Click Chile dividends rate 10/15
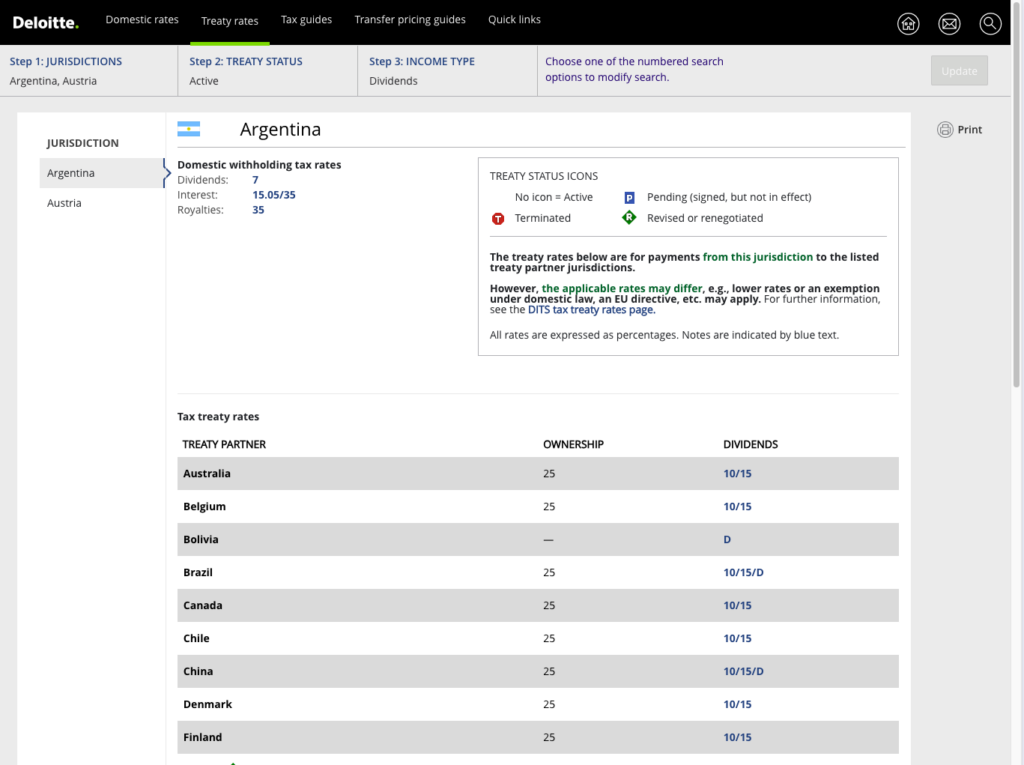This screenshot has width=1024, height=765. [x=737, y=638]
